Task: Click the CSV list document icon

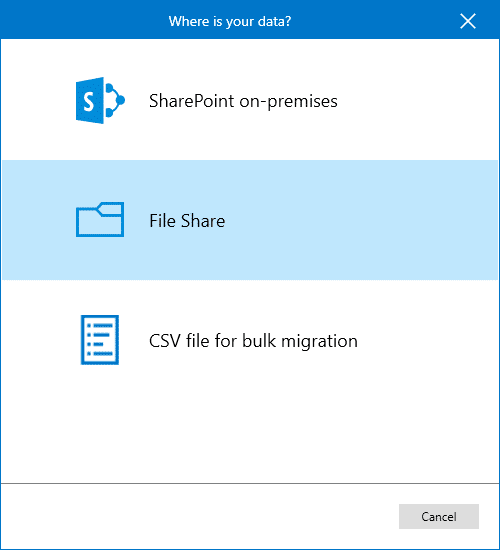Action: click(x=100, y=340)
